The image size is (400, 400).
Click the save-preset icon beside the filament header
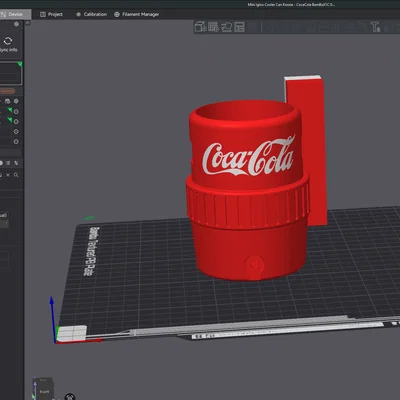click(8, 101)
